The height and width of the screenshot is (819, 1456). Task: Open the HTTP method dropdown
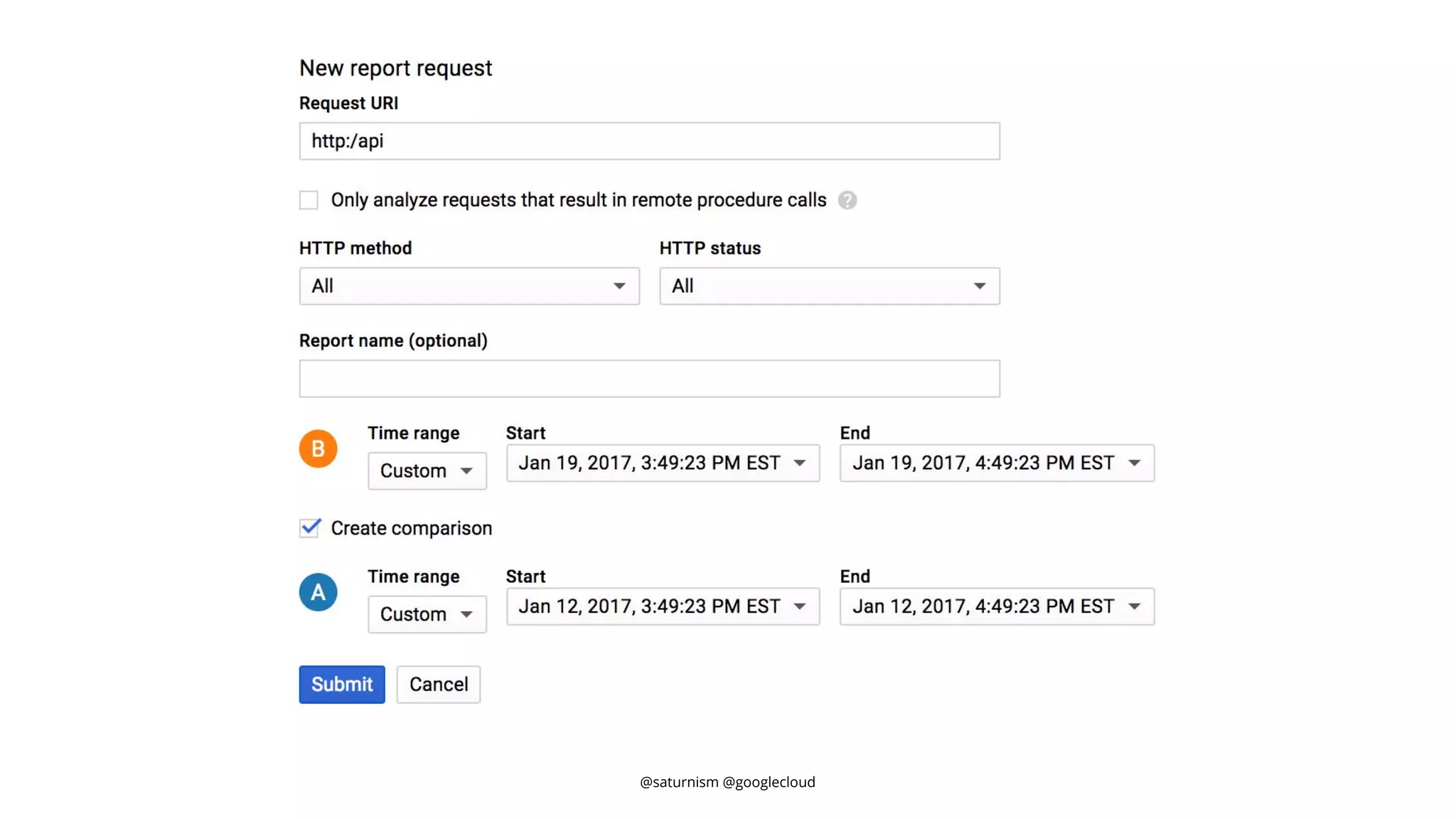coord(469,286)
